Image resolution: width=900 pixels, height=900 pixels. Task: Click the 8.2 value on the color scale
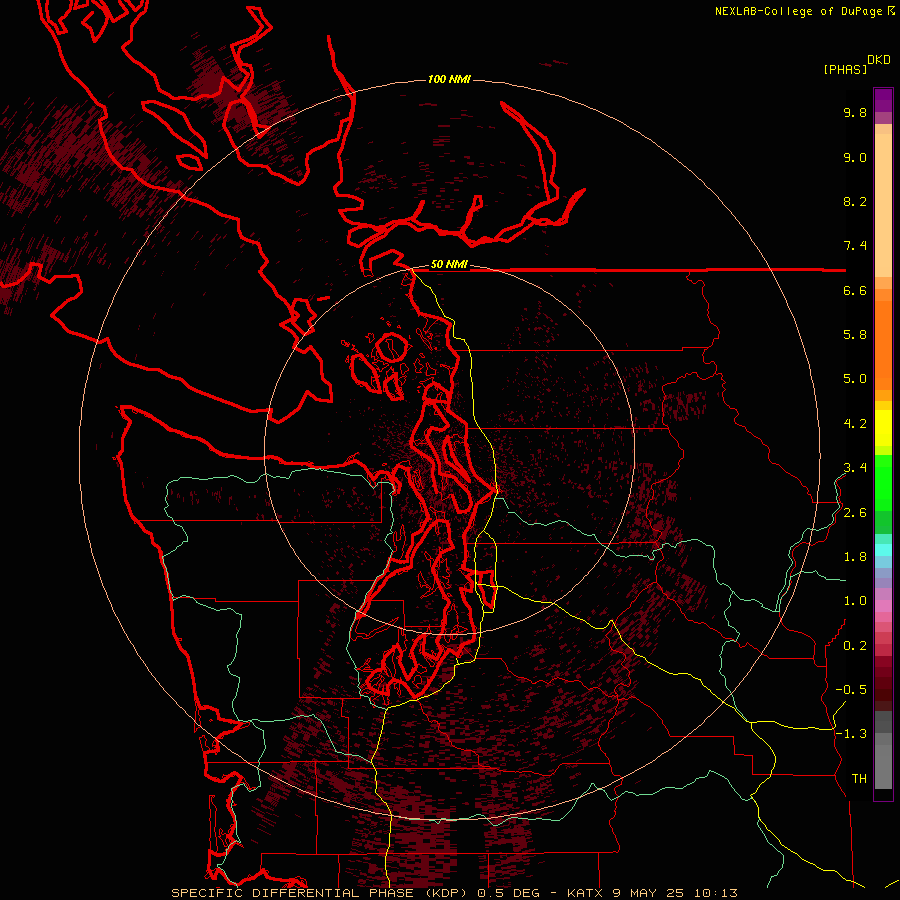(855, 201)
